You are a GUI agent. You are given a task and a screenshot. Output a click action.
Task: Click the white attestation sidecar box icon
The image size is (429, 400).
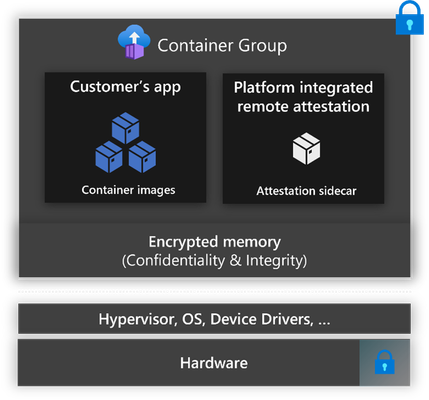pos(306,149)
